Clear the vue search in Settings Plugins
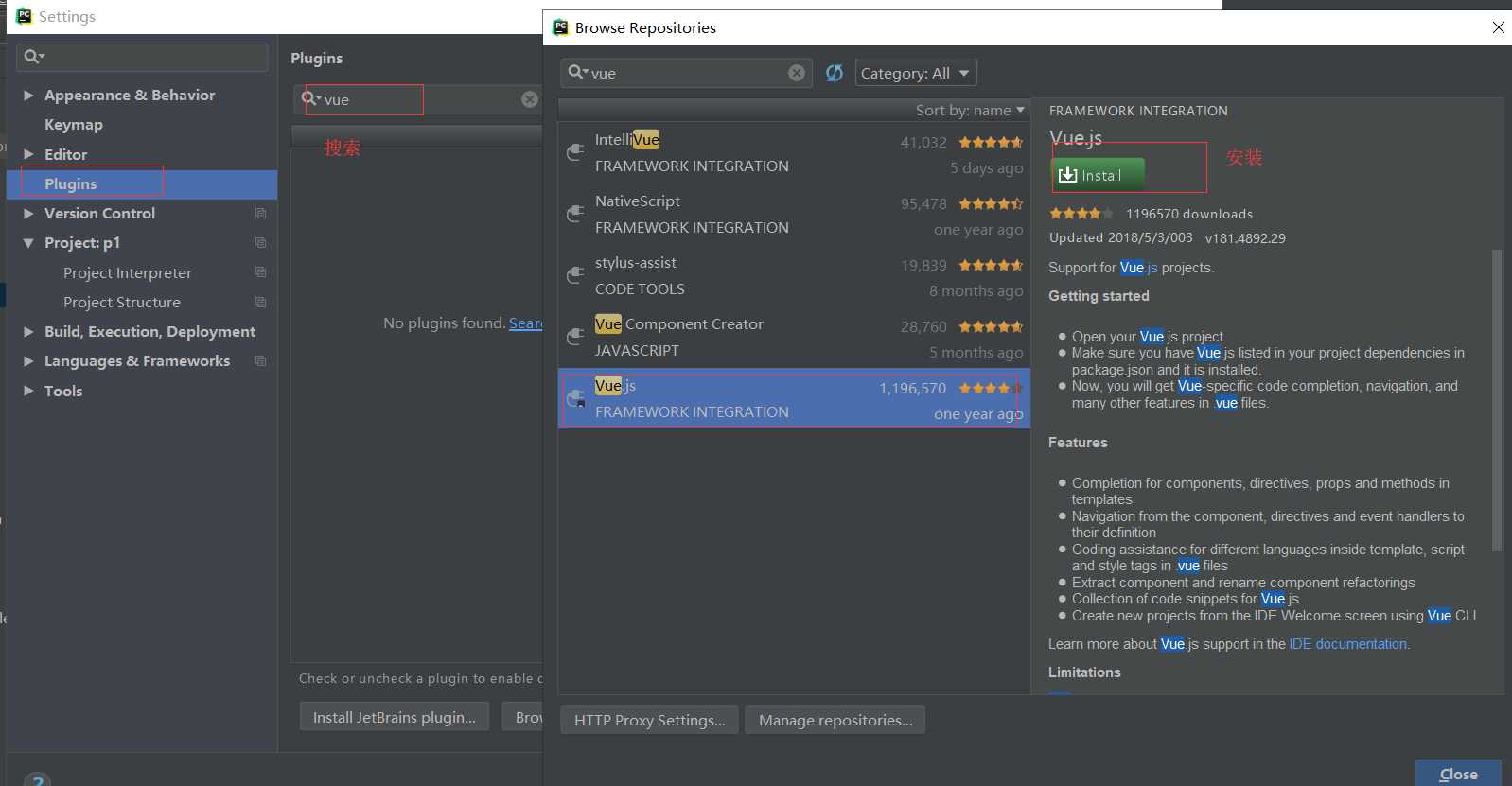Viewport: 1512px width, 786px height. coord(530,99)
